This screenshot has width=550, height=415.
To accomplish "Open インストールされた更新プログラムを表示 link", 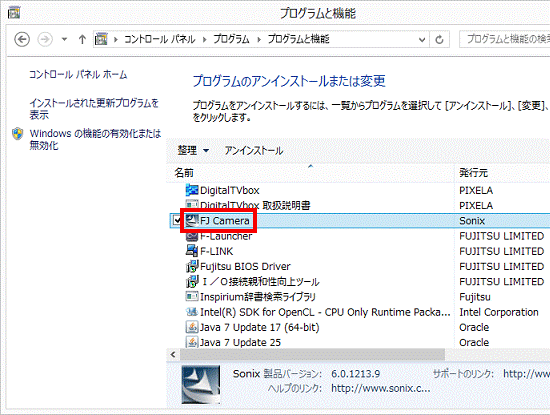I will pos(94,109).
